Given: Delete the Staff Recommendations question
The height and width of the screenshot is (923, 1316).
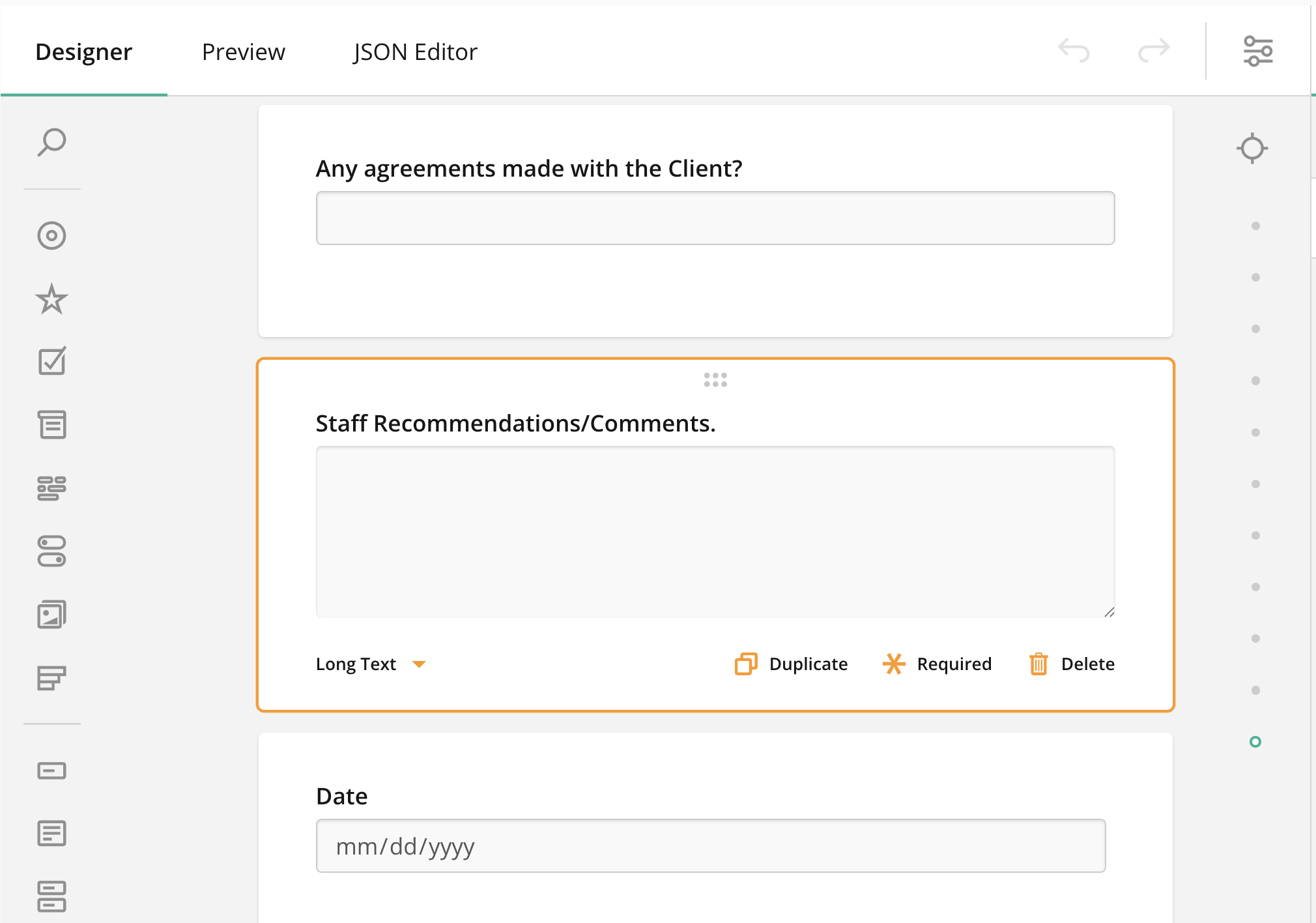Looking at the screenshot, I should [1072, 664].
